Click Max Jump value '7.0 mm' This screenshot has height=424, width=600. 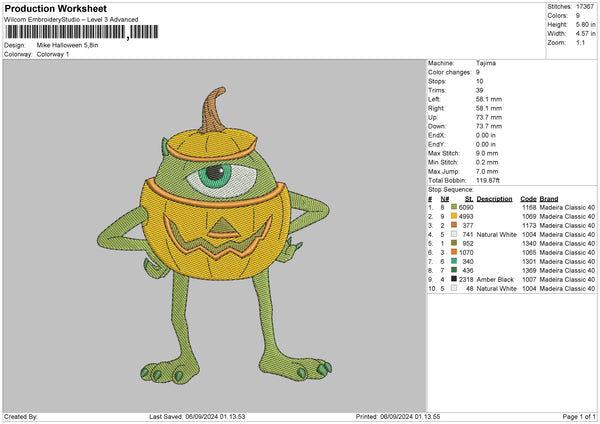(487, 171)
